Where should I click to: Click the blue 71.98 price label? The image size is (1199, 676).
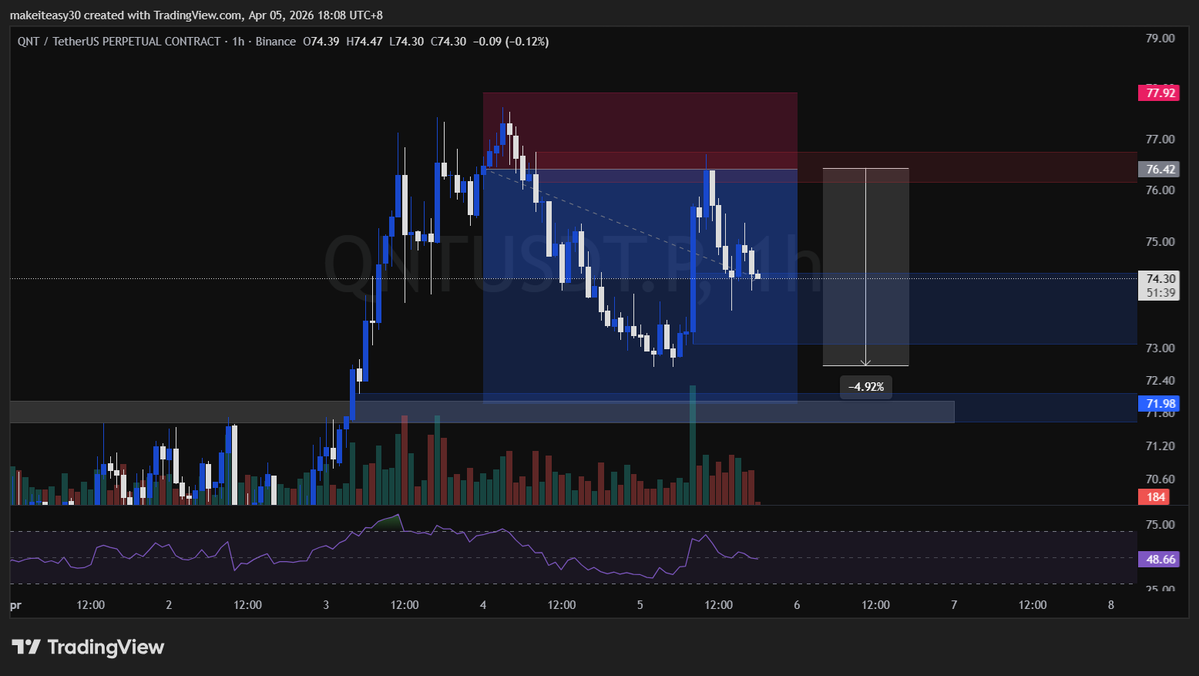point(1159,403)
